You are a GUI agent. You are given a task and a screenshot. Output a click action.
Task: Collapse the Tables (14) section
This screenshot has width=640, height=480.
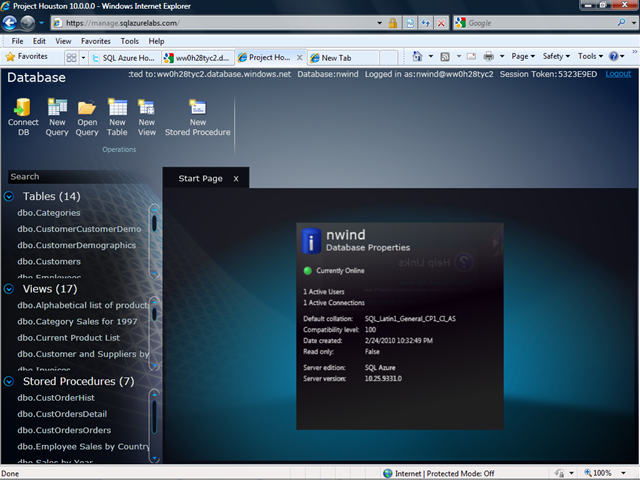click(x=9, y=197)
